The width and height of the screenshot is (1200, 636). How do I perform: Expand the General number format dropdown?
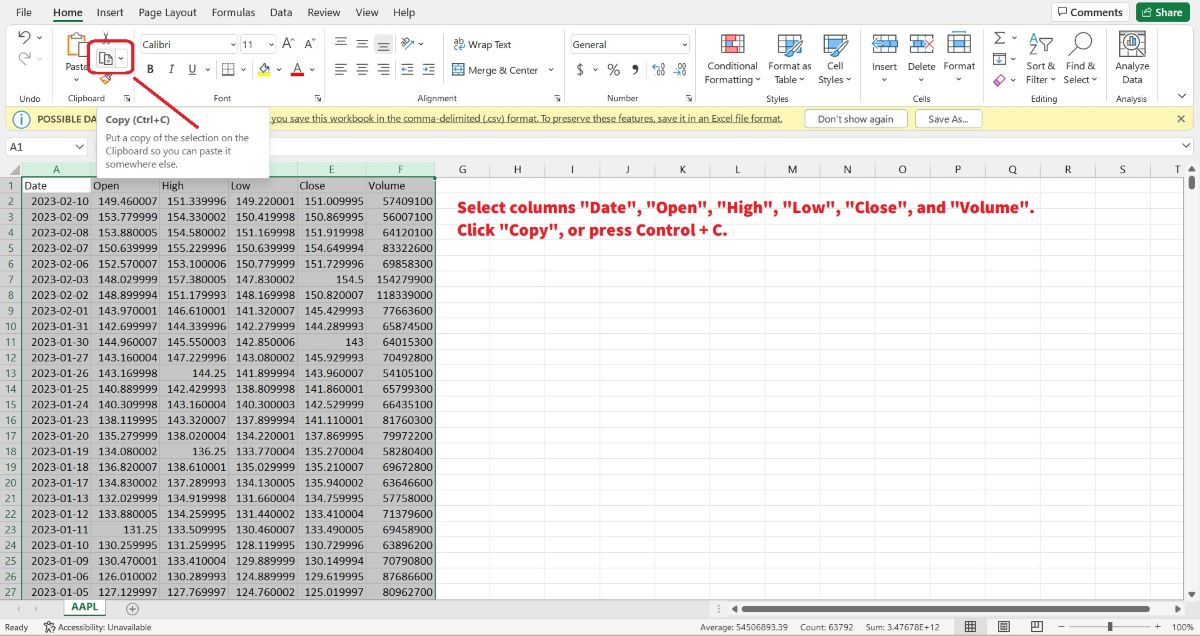click(x=684, y=44)
